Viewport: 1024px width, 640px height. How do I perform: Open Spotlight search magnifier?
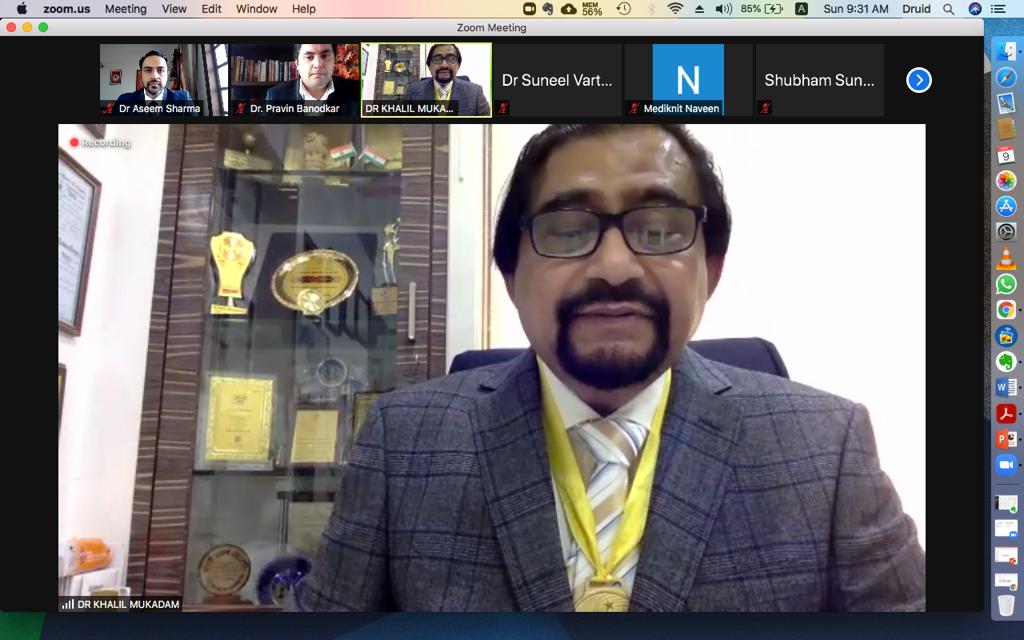click(x=949, y=9)
